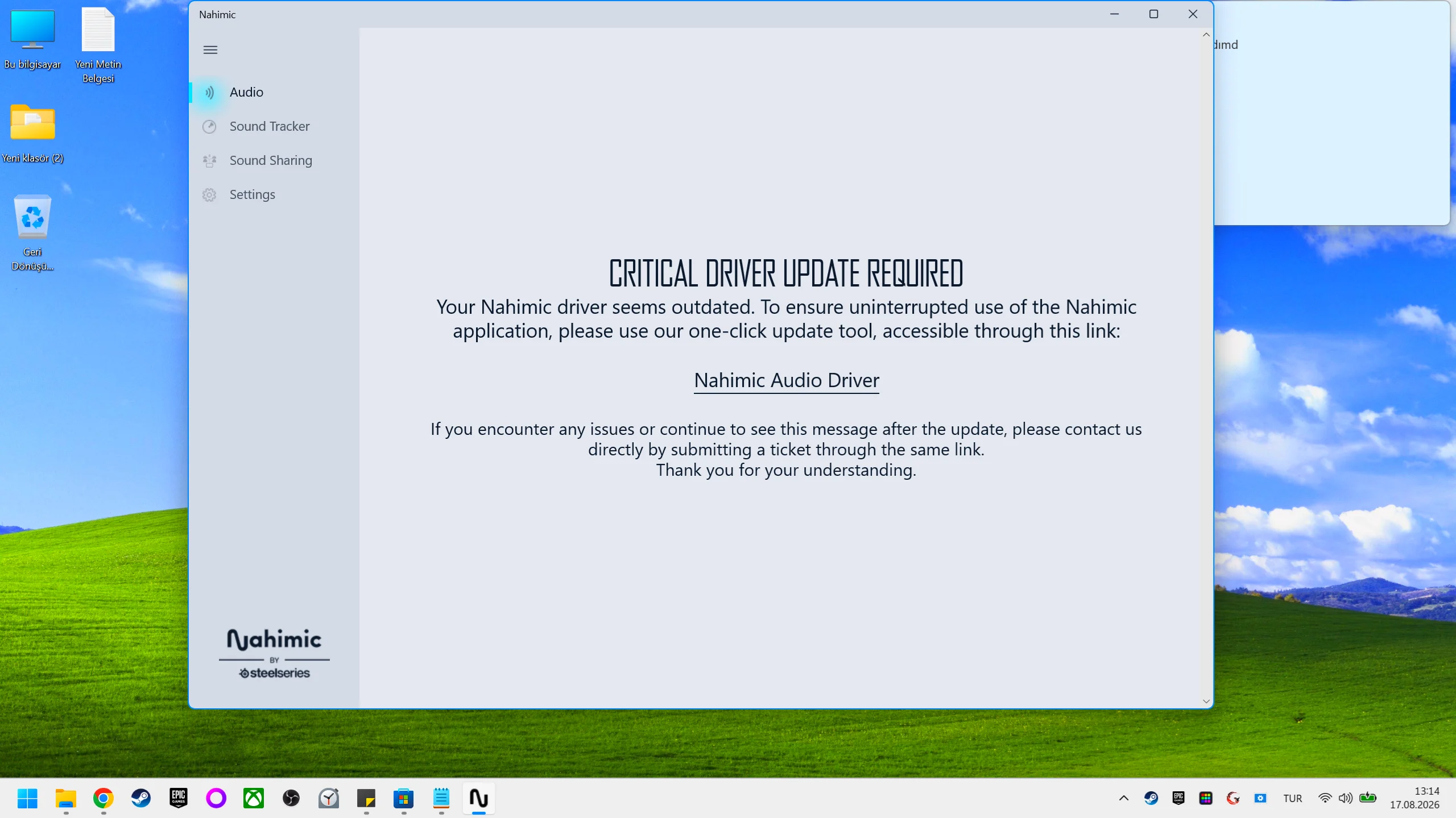Select the Bu bilgisayar desktop icon
This screenshot has height=818, width=1456.
point(32,39)
